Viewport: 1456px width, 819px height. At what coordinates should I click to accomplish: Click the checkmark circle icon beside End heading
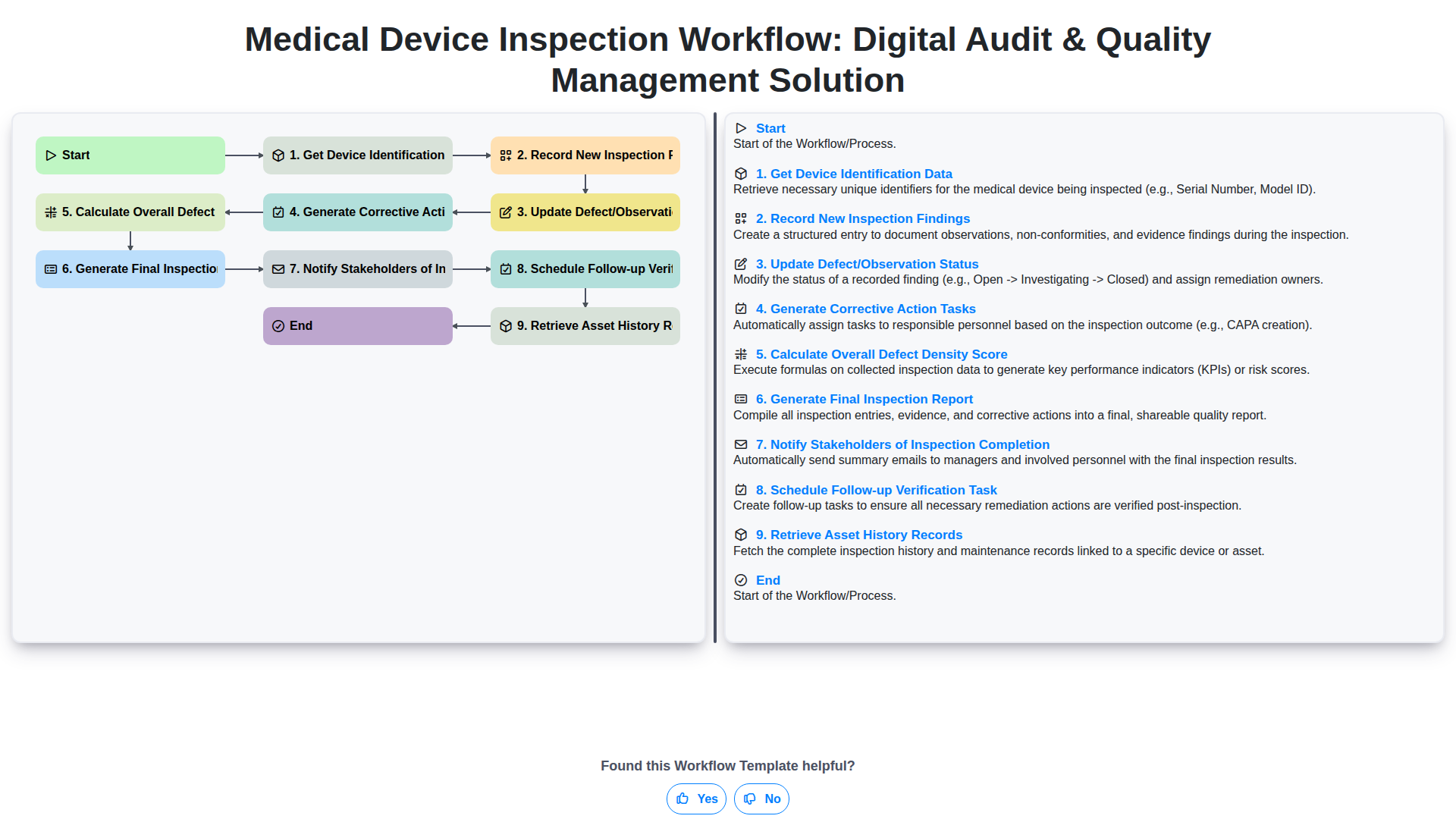point(741,580)
